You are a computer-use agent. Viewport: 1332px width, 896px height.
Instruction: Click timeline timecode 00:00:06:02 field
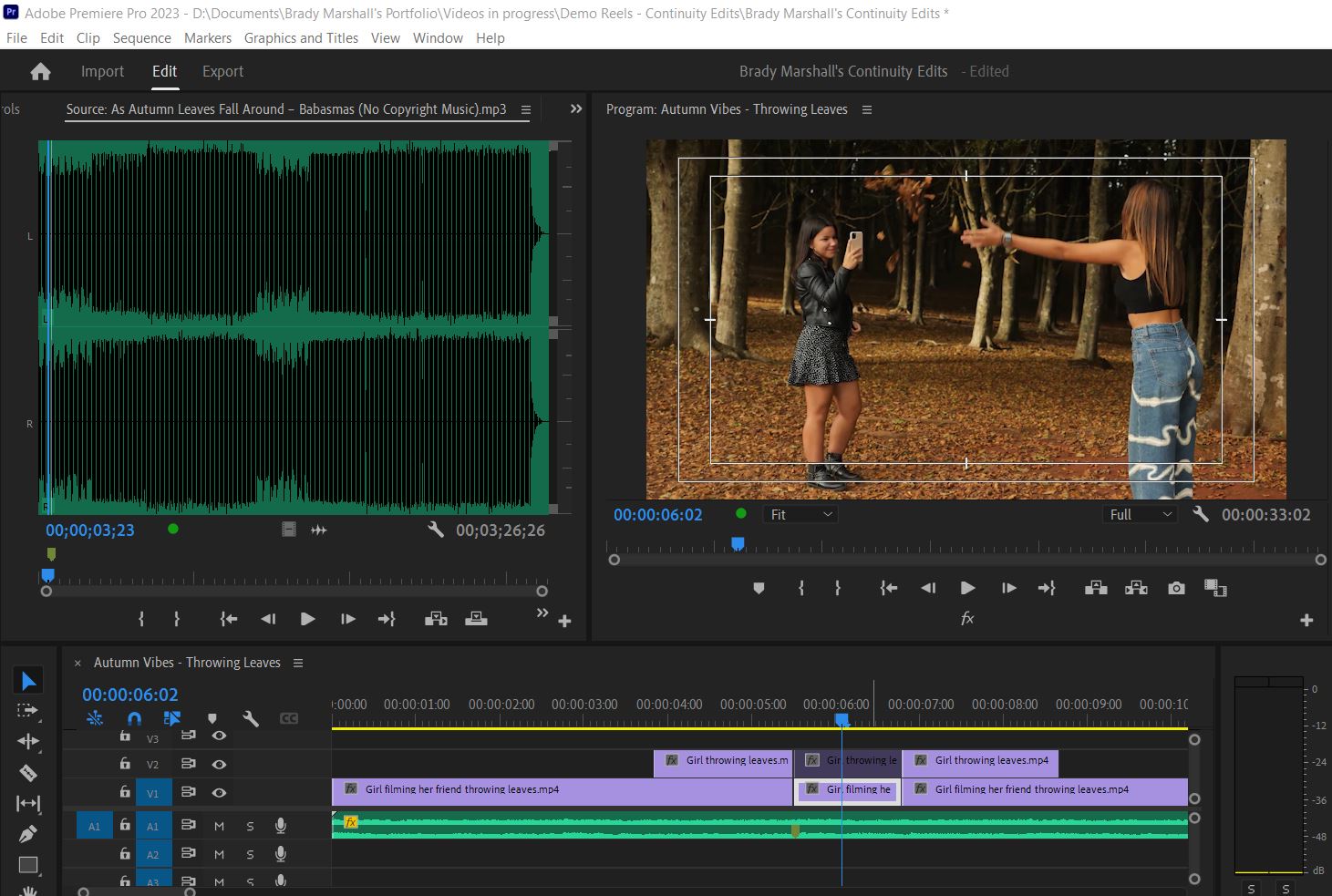point(130,694)
